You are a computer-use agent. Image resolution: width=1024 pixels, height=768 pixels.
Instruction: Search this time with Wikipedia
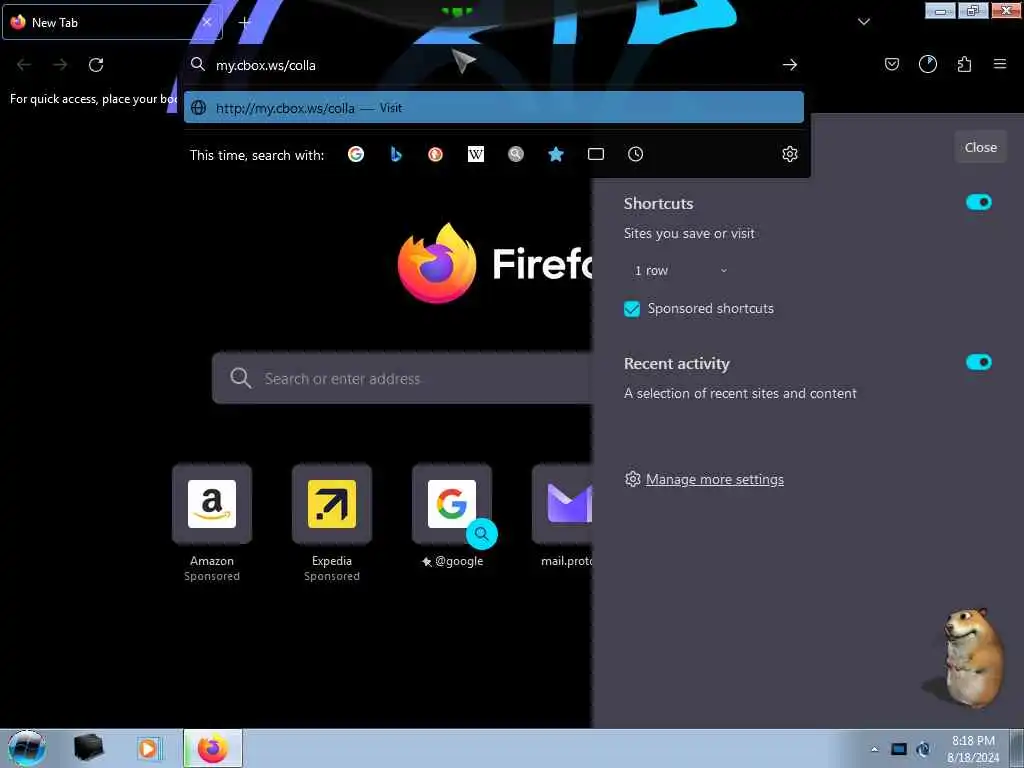[x=476, y=154]
